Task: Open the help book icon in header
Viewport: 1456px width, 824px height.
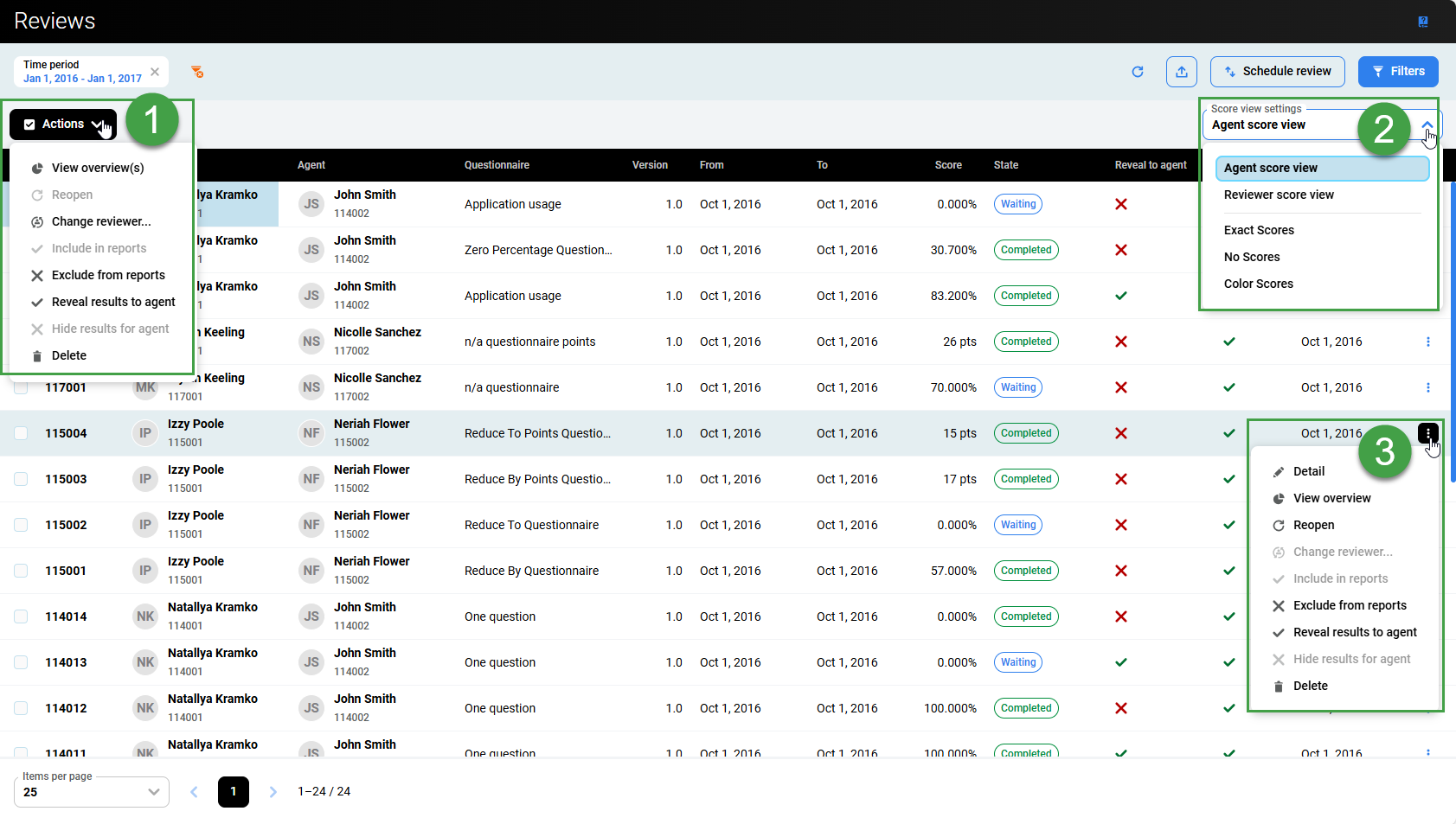Action: 1422,22
